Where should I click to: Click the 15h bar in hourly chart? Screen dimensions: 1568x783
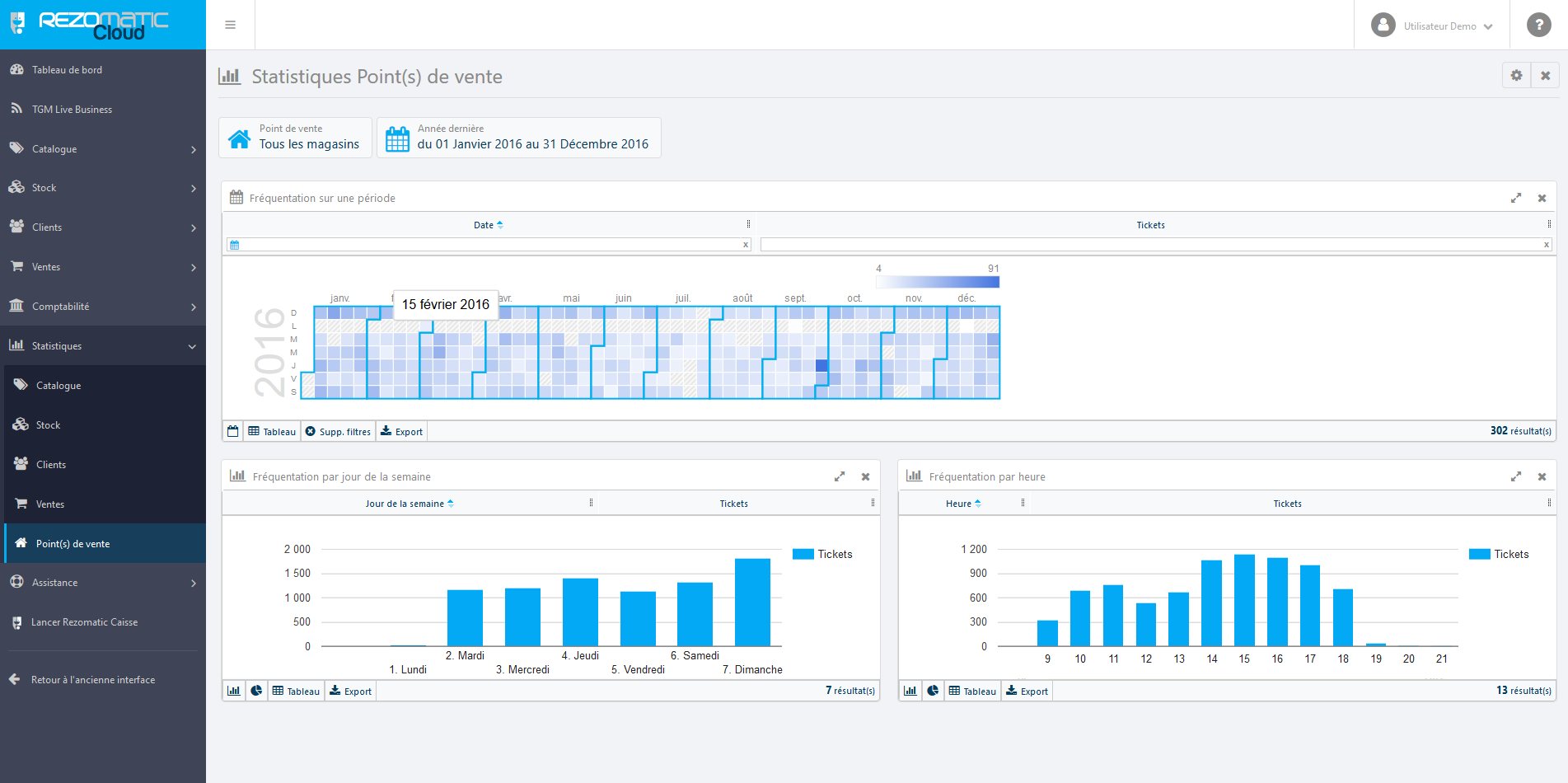1244,600
